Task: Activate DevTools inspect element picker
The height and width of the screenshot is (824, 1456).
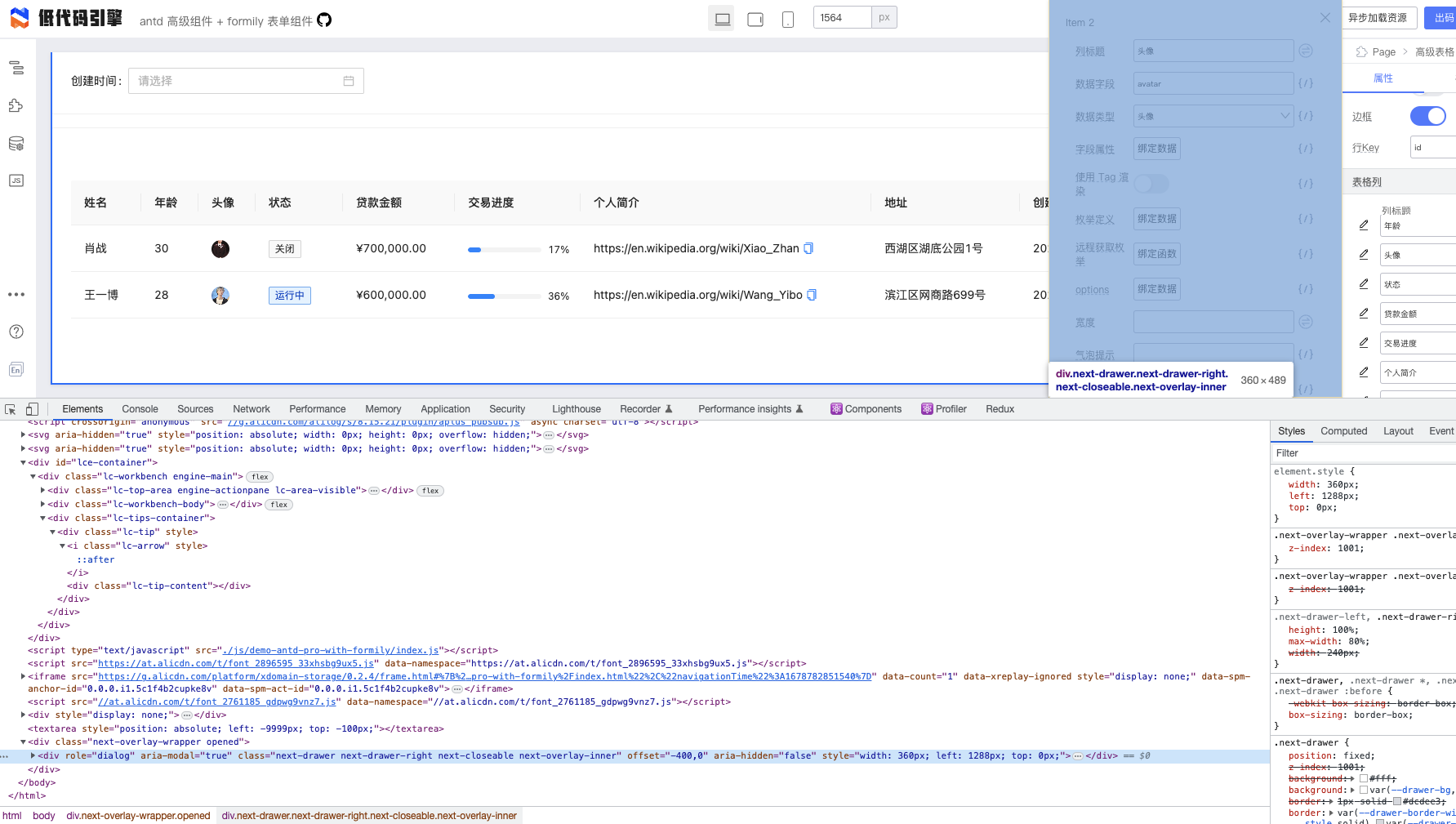Action: 11,409
